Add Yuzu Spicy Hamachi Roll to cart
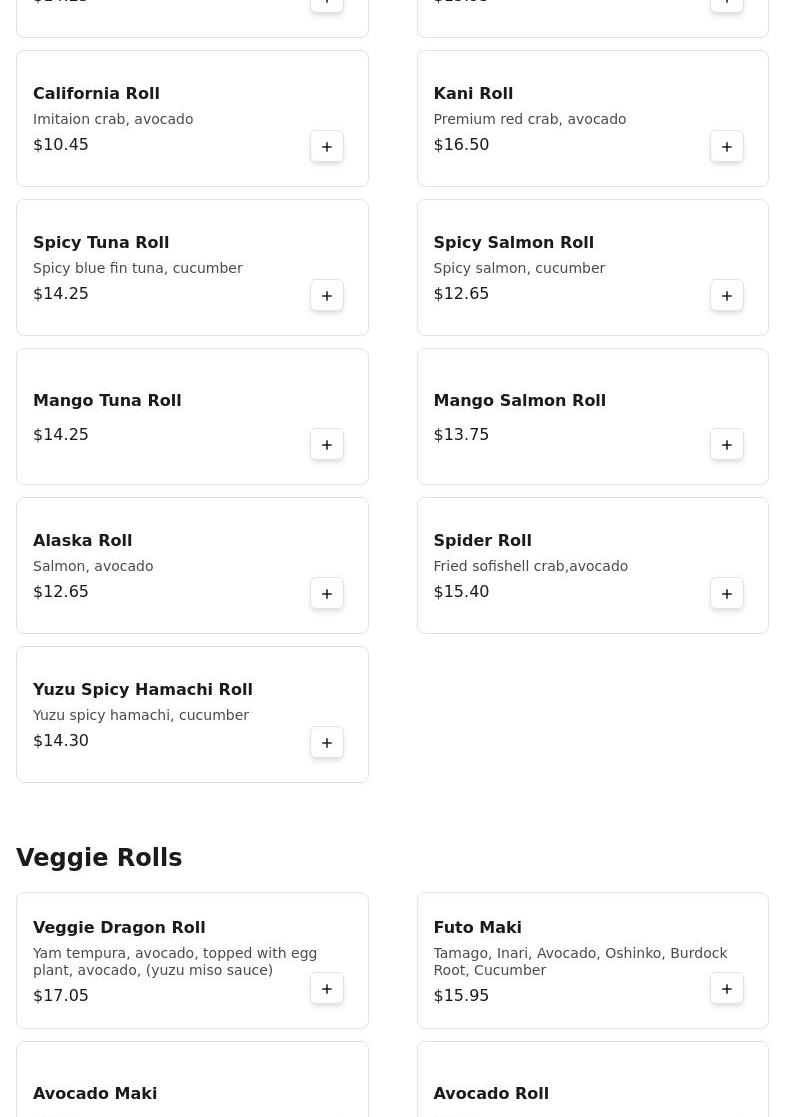 327,743
